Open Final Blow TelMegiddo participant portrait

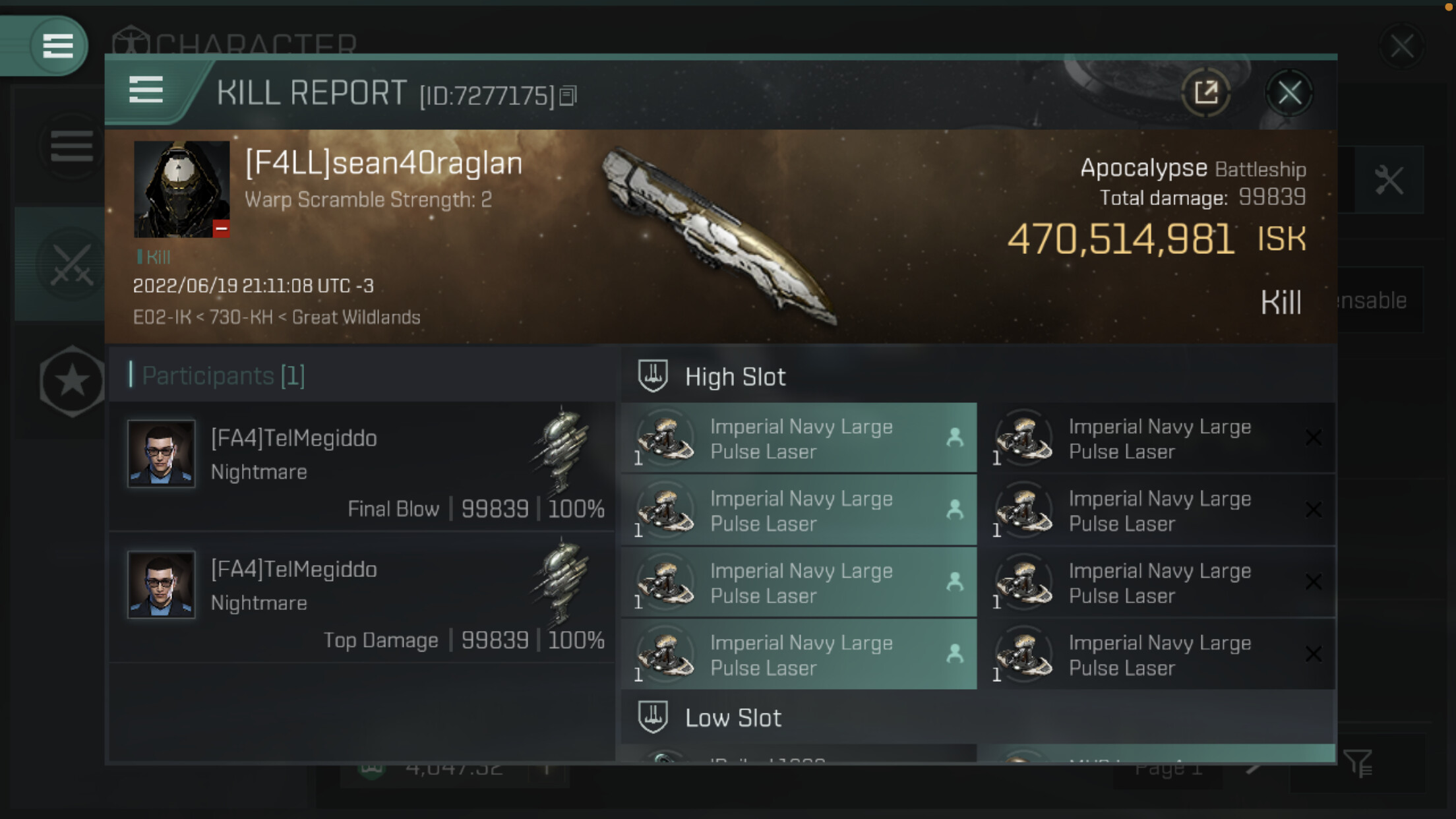(x=161, y=454)
